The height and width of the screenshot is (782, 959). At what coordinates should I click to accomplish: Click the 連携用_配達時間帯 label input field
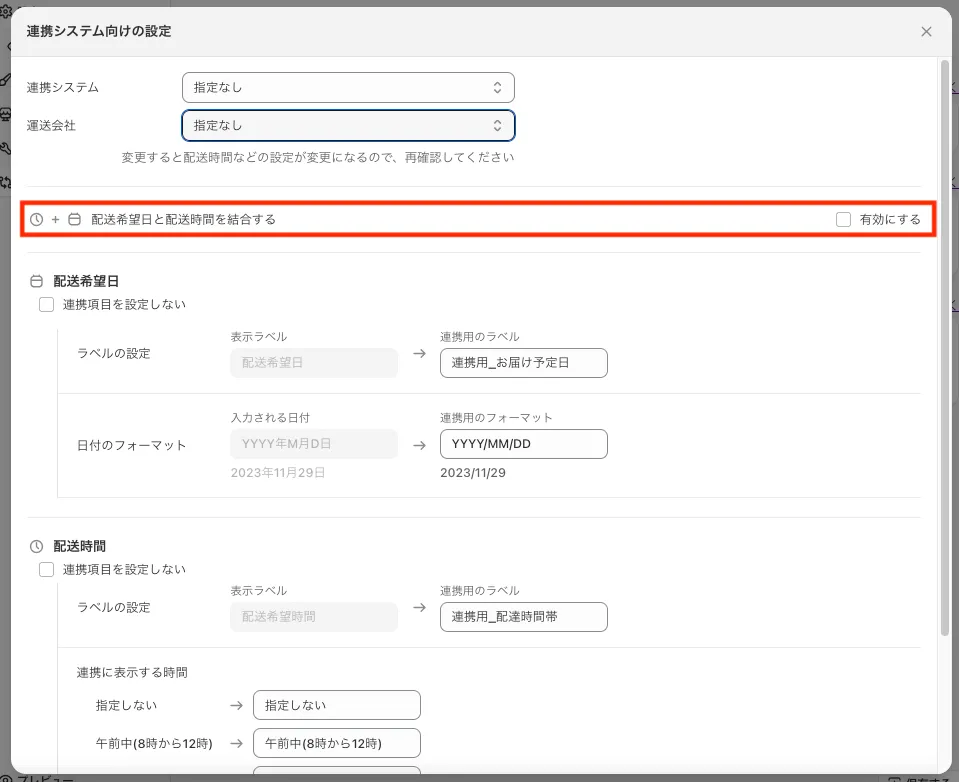[523, 617]
